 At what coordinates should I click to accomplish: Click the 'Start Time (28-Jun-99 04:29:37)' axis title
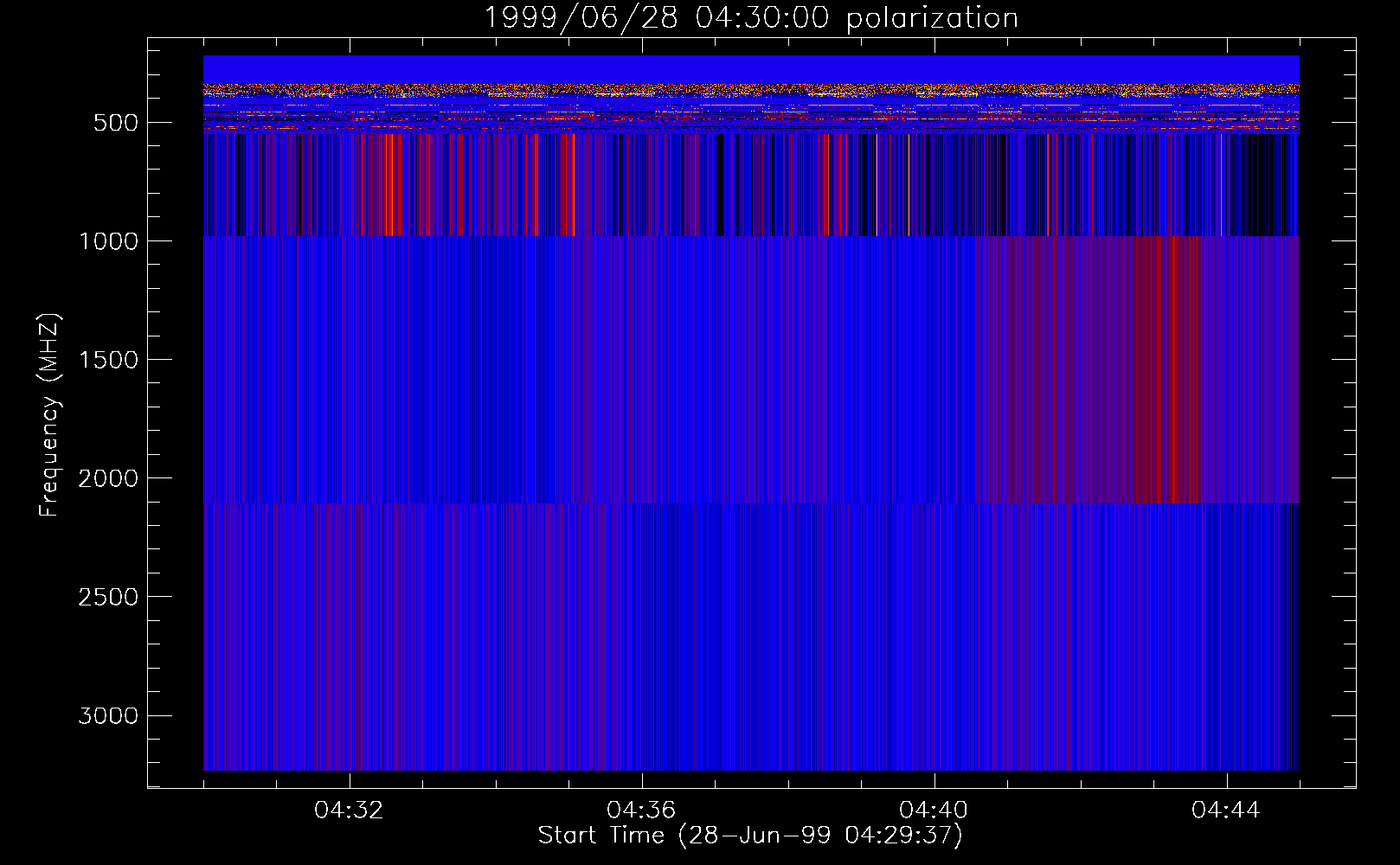pyautogui.click(x=750, y=836)
